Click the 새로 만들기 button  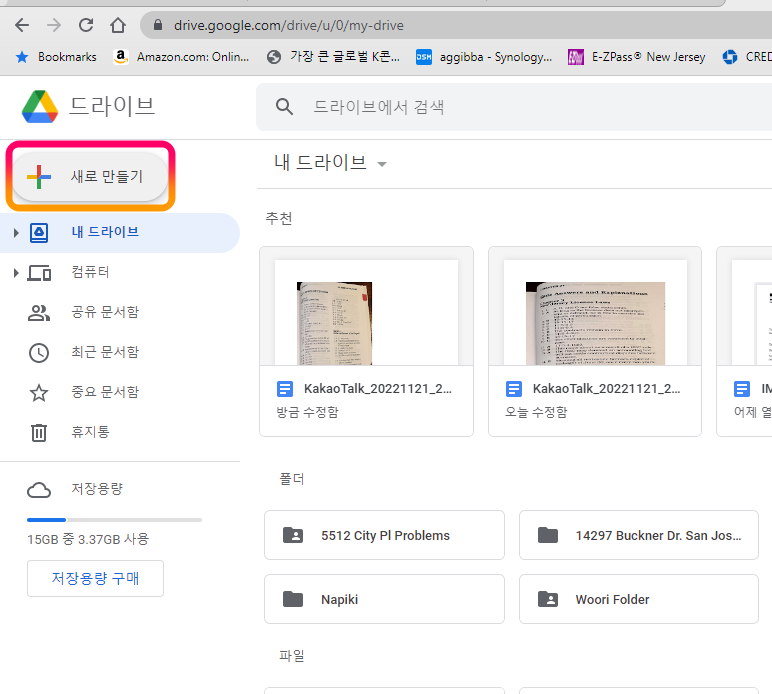point(90,176)
